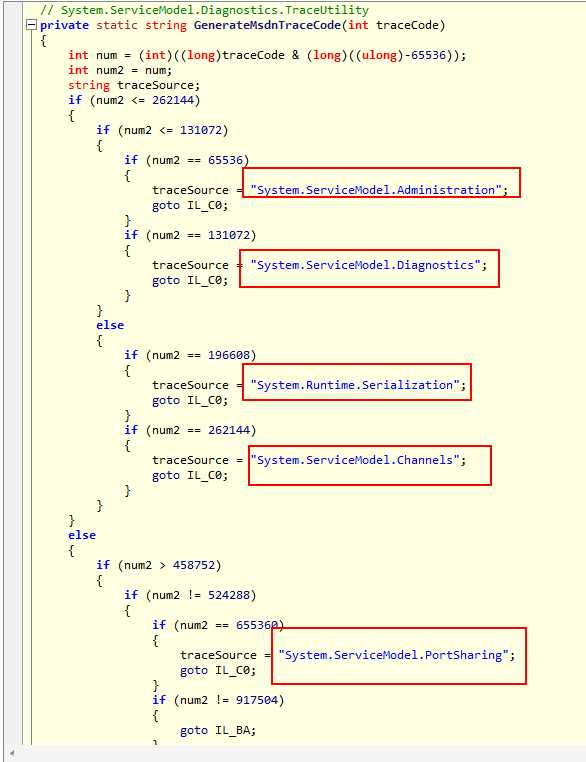Click the GenerateMsdnTraceCode method name
Viewport: 586px width, 762px height.
(x=267, y=25)
